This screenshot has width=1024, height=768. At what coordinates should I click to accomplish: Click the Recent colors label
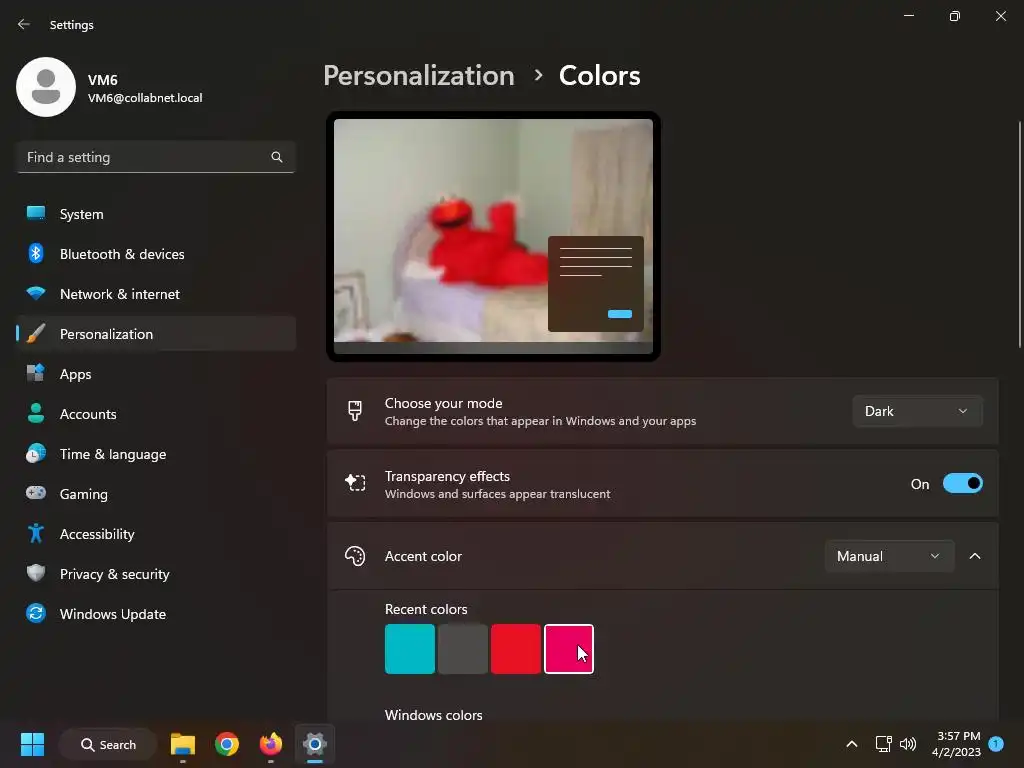pyautogui.click(x=426, y=609)
